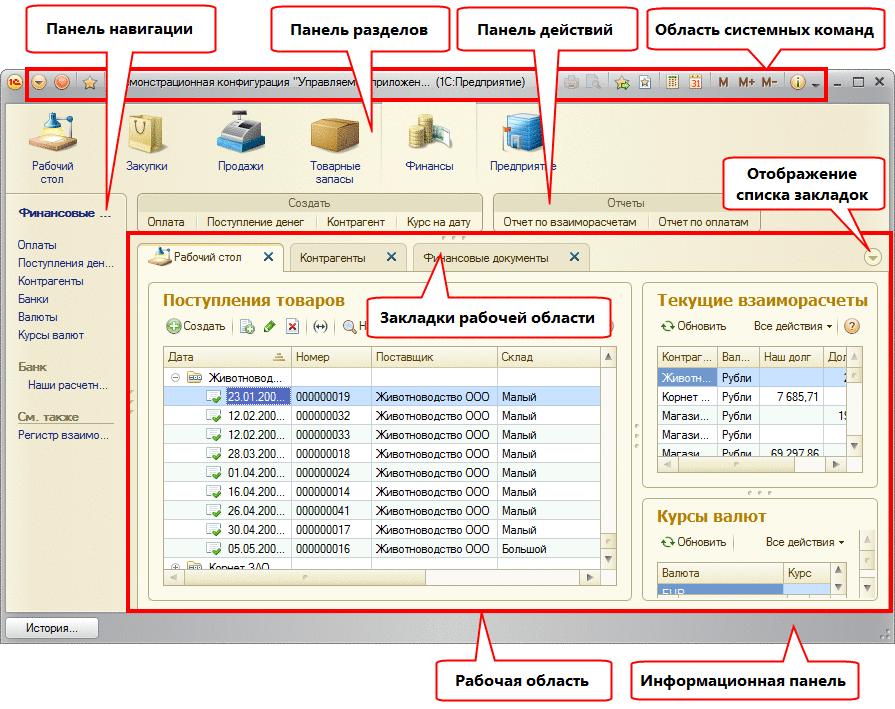Click the horizontal scrollbar under Поступления товаров table

tap(381, 578)
